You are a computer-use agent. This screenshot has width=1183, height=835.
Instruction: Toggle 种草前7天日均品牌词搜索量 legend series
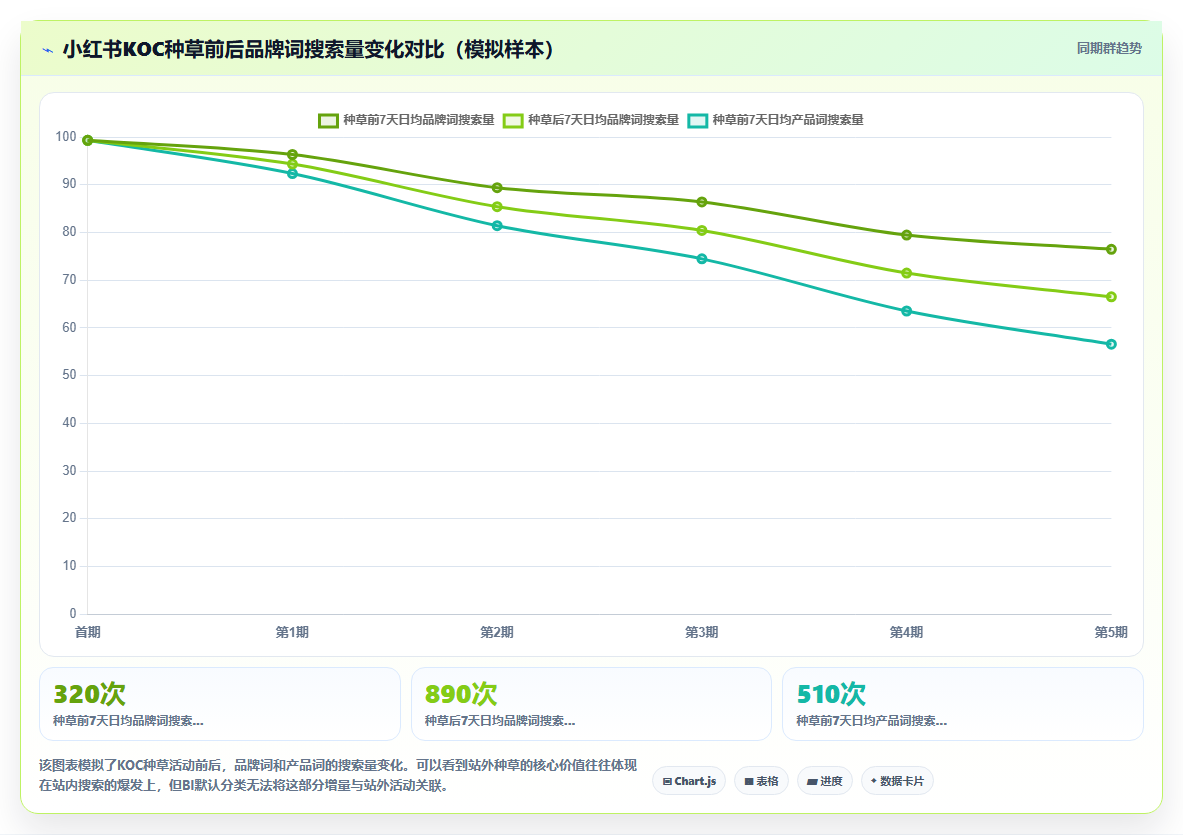pyautogui.click(x=406, y=120)
